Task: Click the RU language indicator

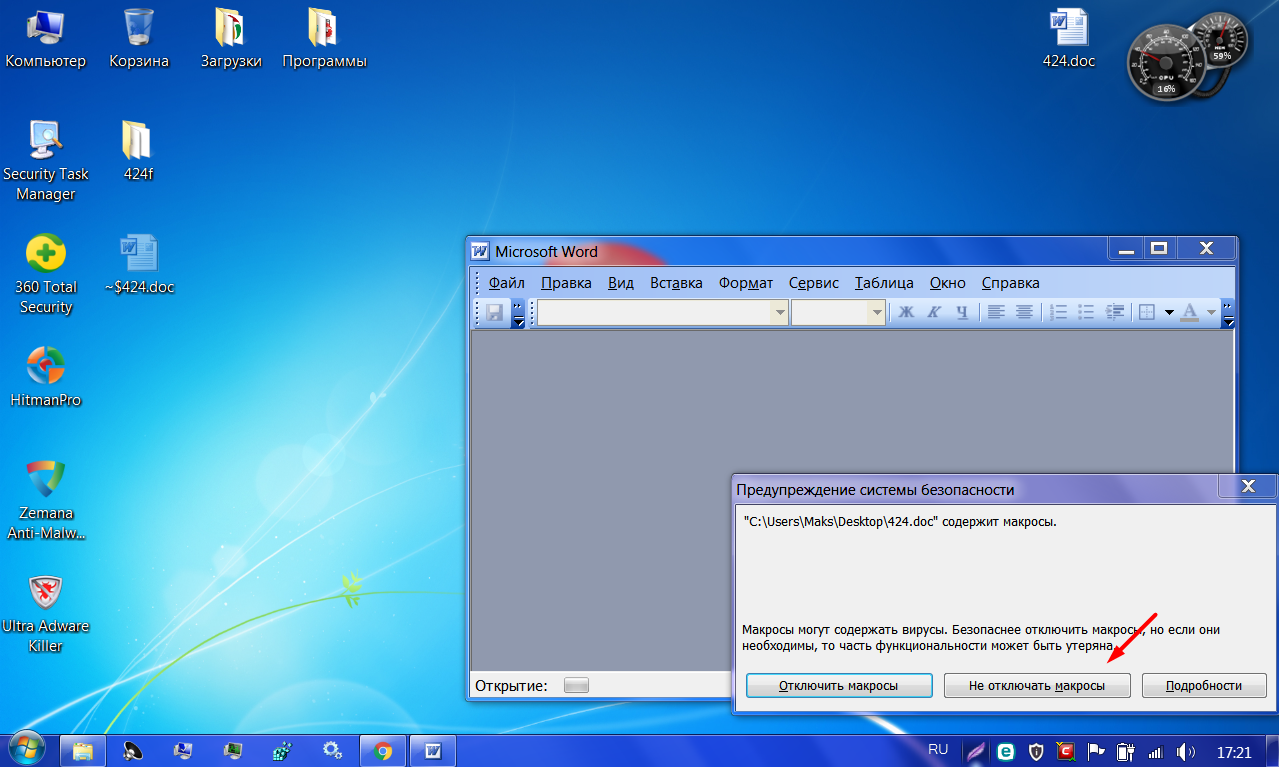Action: [x=938, y=749]
